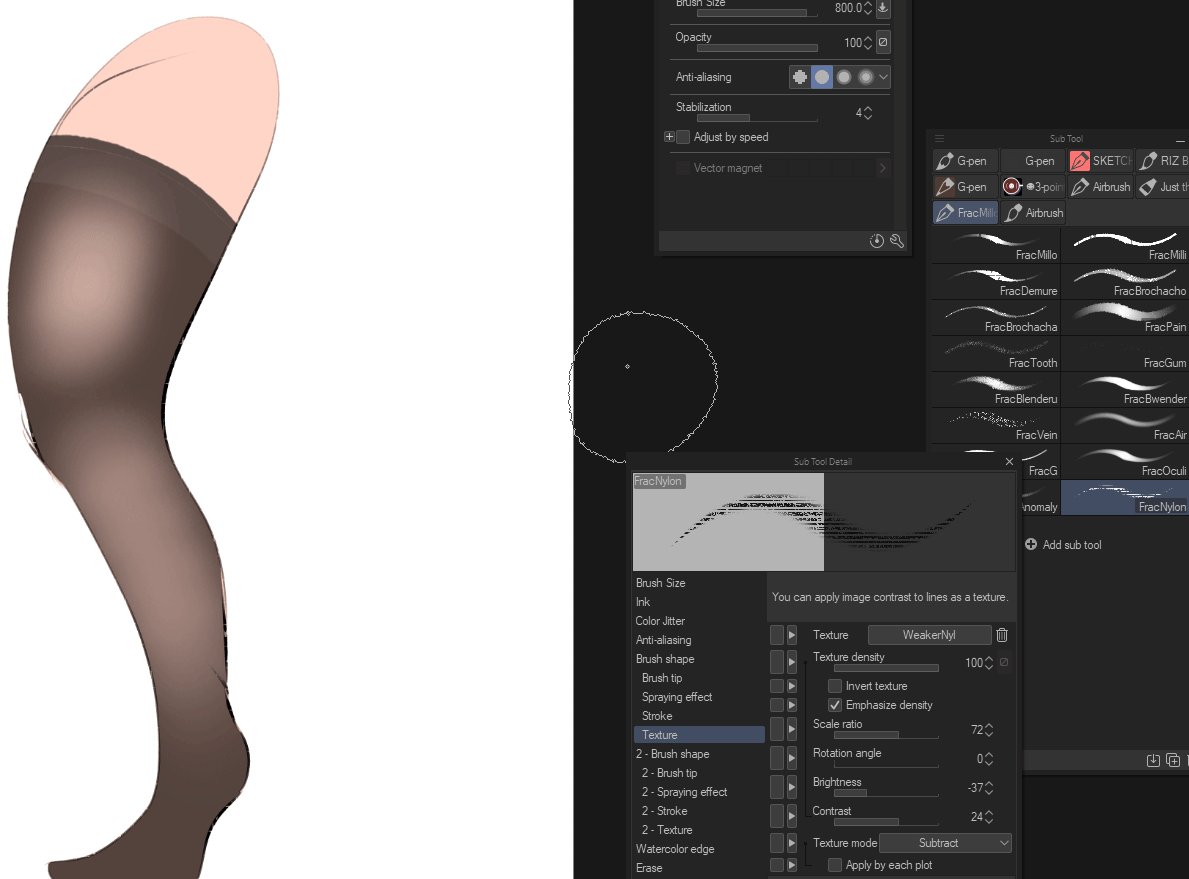The height and width of the screenshot is (879, 1189).
Task: Adjust the Texture density slider
Action: click(x=886, y=669)
